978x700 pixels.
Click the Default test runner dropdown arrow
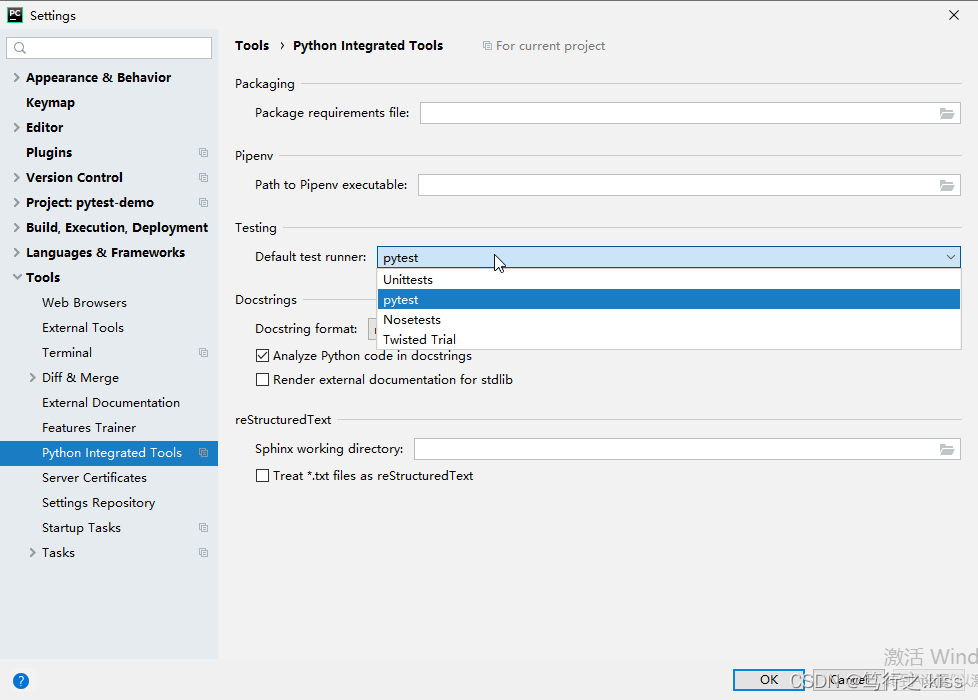click(x=950, y=257)
